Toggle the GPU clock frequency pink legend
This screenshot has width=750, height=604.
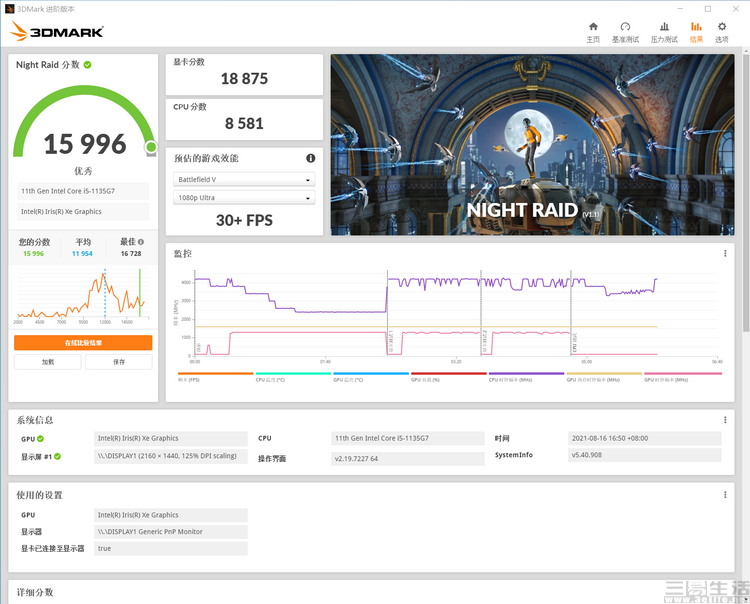tap(683, 376)
